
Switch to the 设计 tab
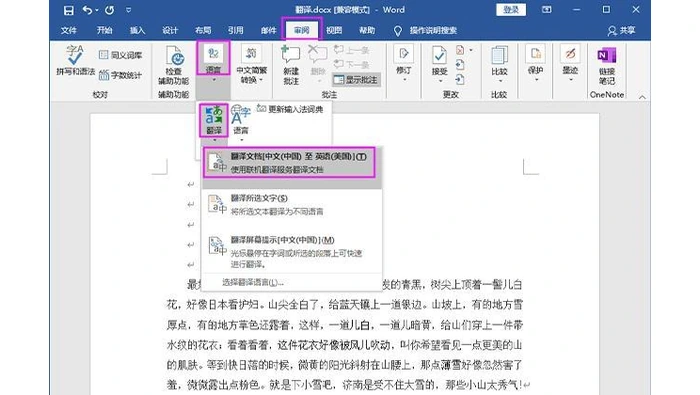[170, 30]
